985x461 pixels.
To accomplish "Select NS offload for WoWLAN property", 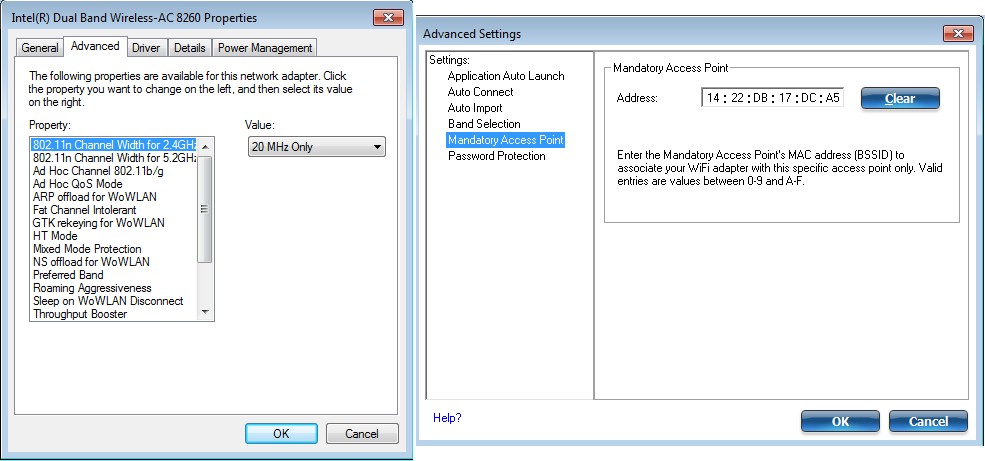I will (x=91, y=262).
